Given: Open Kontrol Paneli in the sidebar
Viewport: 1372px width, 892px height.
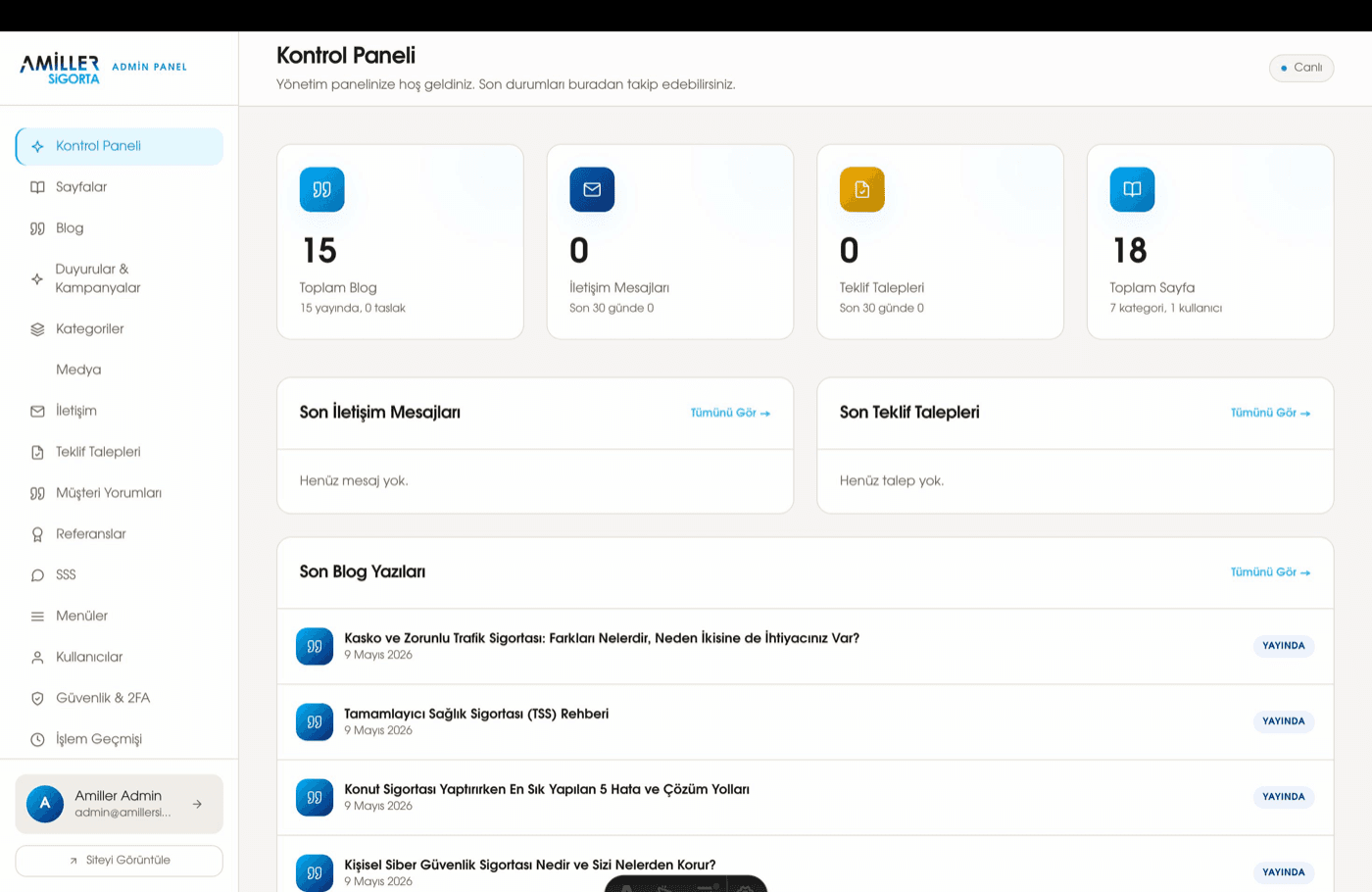Looking at the screenshot, I should point(120,146).
